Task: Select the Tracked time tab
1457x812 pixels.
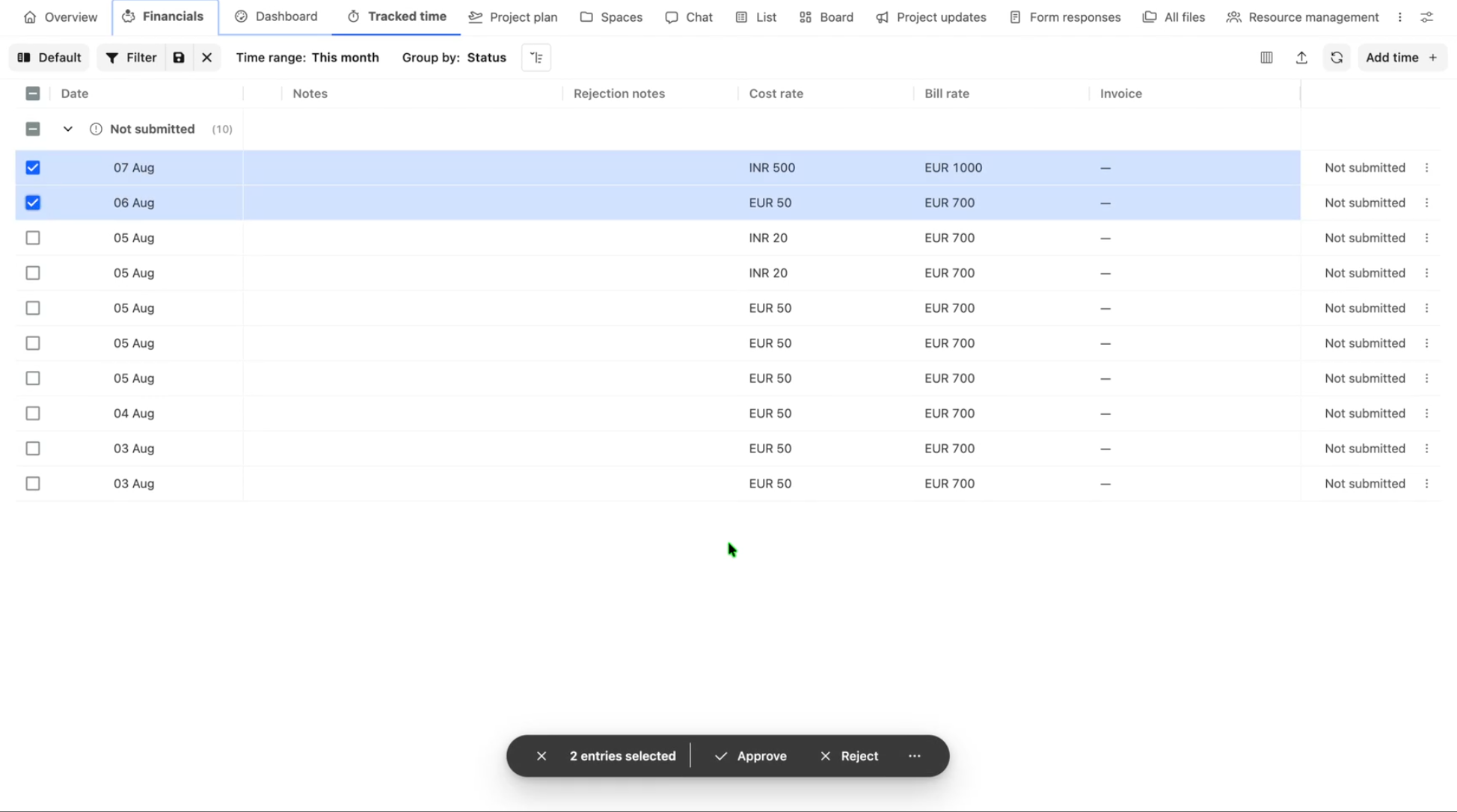Action: point(397,16)
